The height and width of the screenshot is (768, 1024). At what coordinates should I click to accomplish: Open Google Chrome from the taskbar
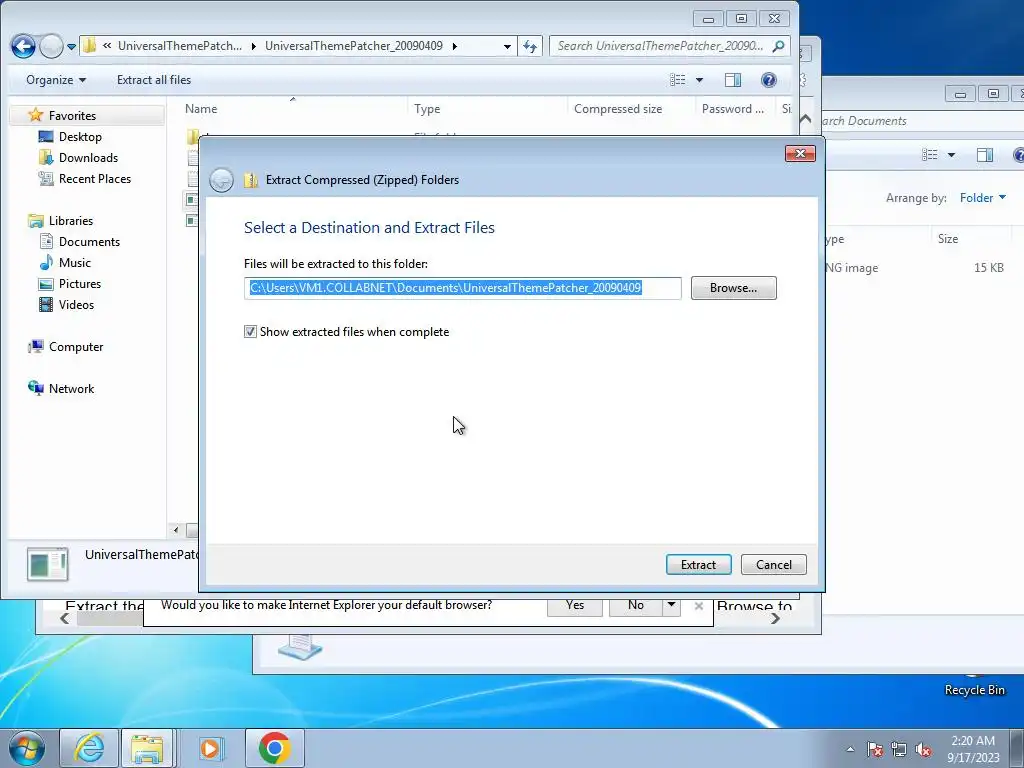[274, 748]
